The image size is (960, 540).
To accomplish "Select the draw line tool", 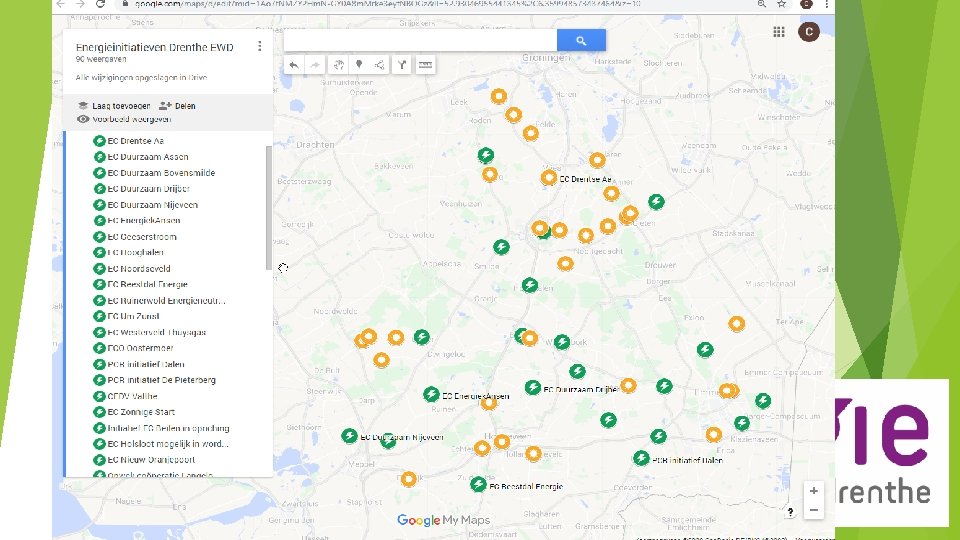I will click(380, 65).
